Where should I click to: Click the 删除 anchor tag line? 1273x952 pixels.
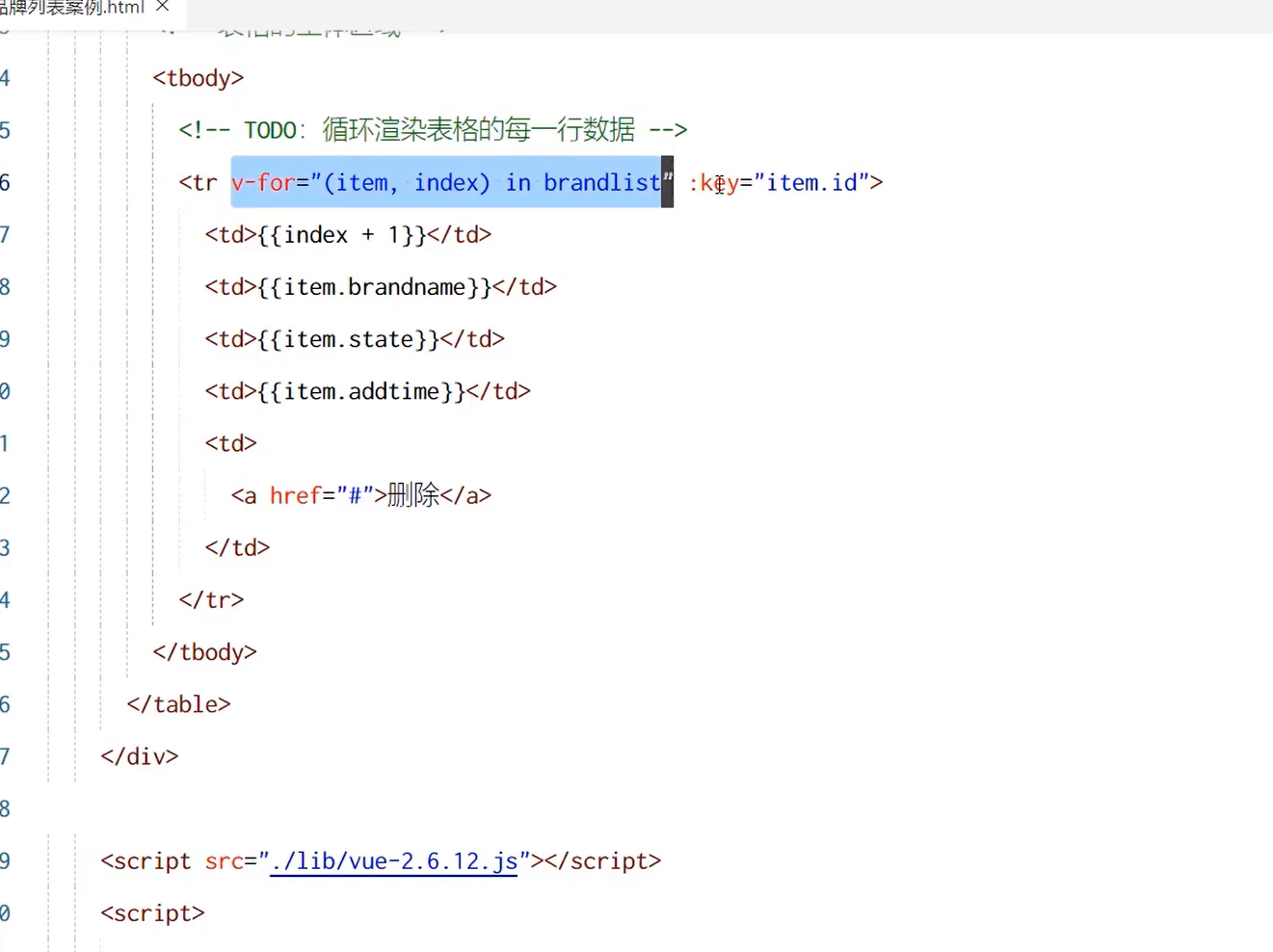361,495
